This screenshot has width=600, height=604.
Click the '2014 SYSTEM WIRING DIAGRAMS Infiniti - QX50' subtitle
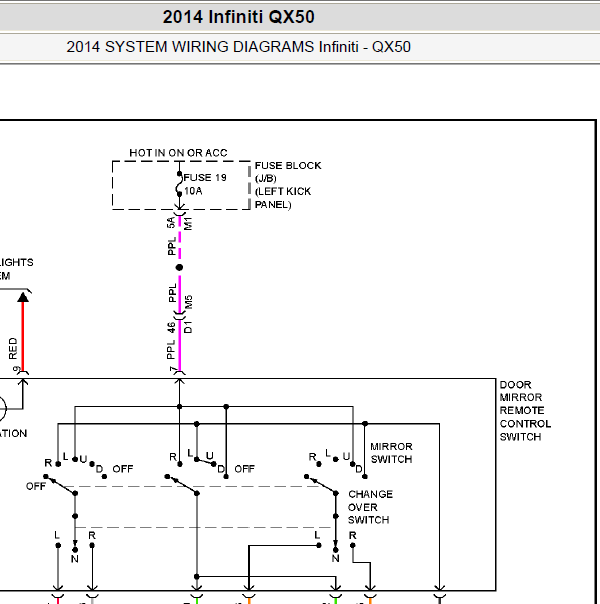[x=238, y=47]
